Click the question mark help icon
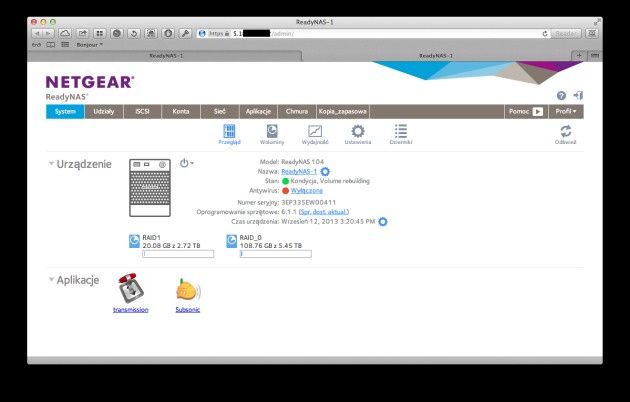Screen dimensions: 630x402 pyautogui.click(x=561, y=96)
